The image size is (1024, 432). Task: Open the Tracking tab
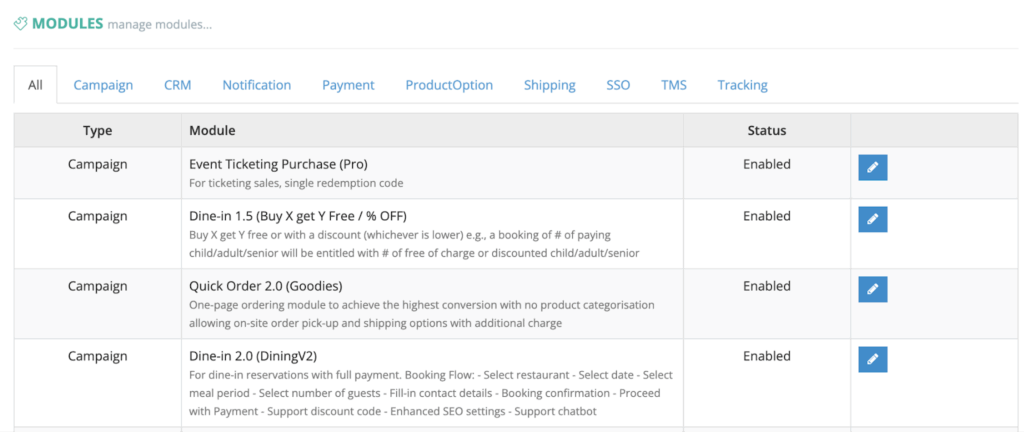(x=742, y=85)
